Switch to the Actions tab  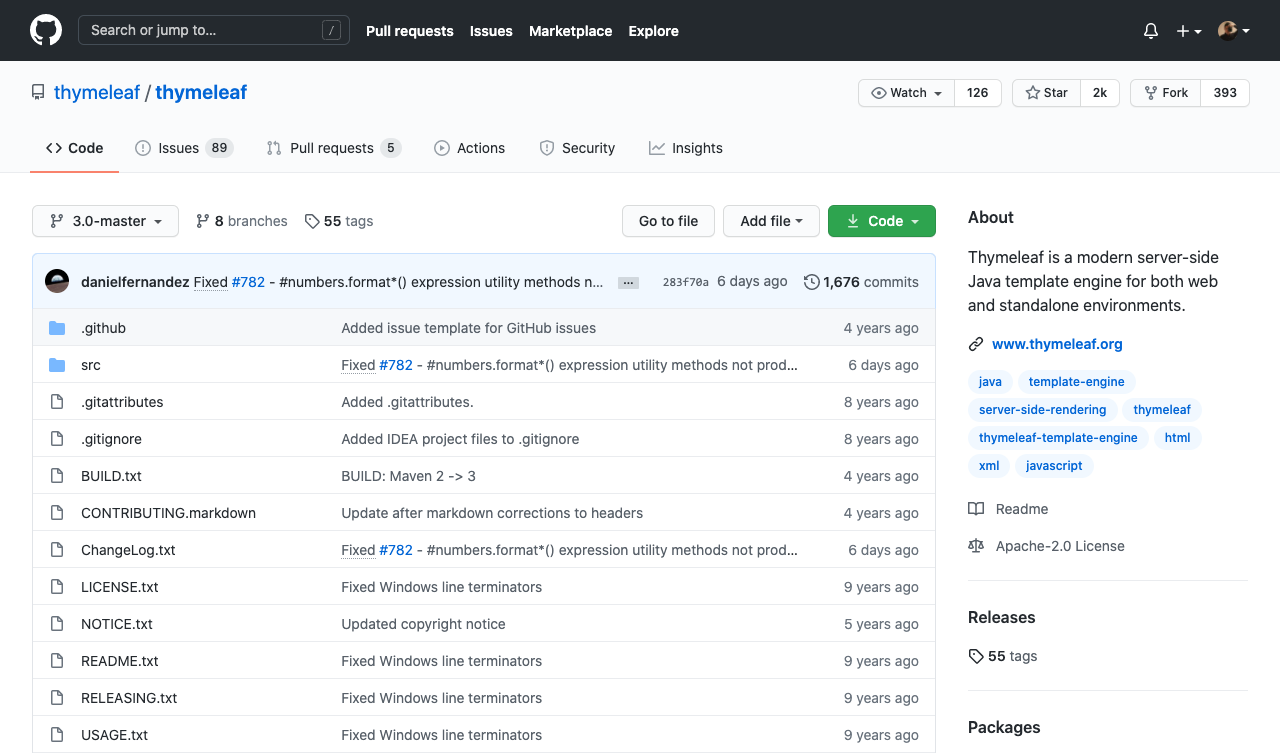click(x=469, y=148)
